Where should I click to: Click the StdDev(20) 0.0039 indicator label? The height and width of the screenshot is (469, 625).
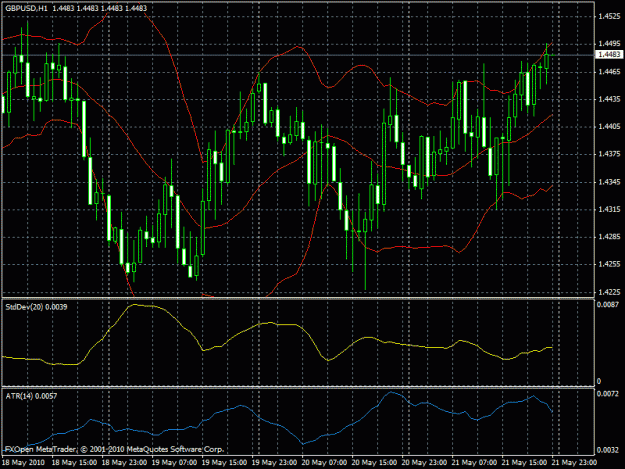(36, 307)
